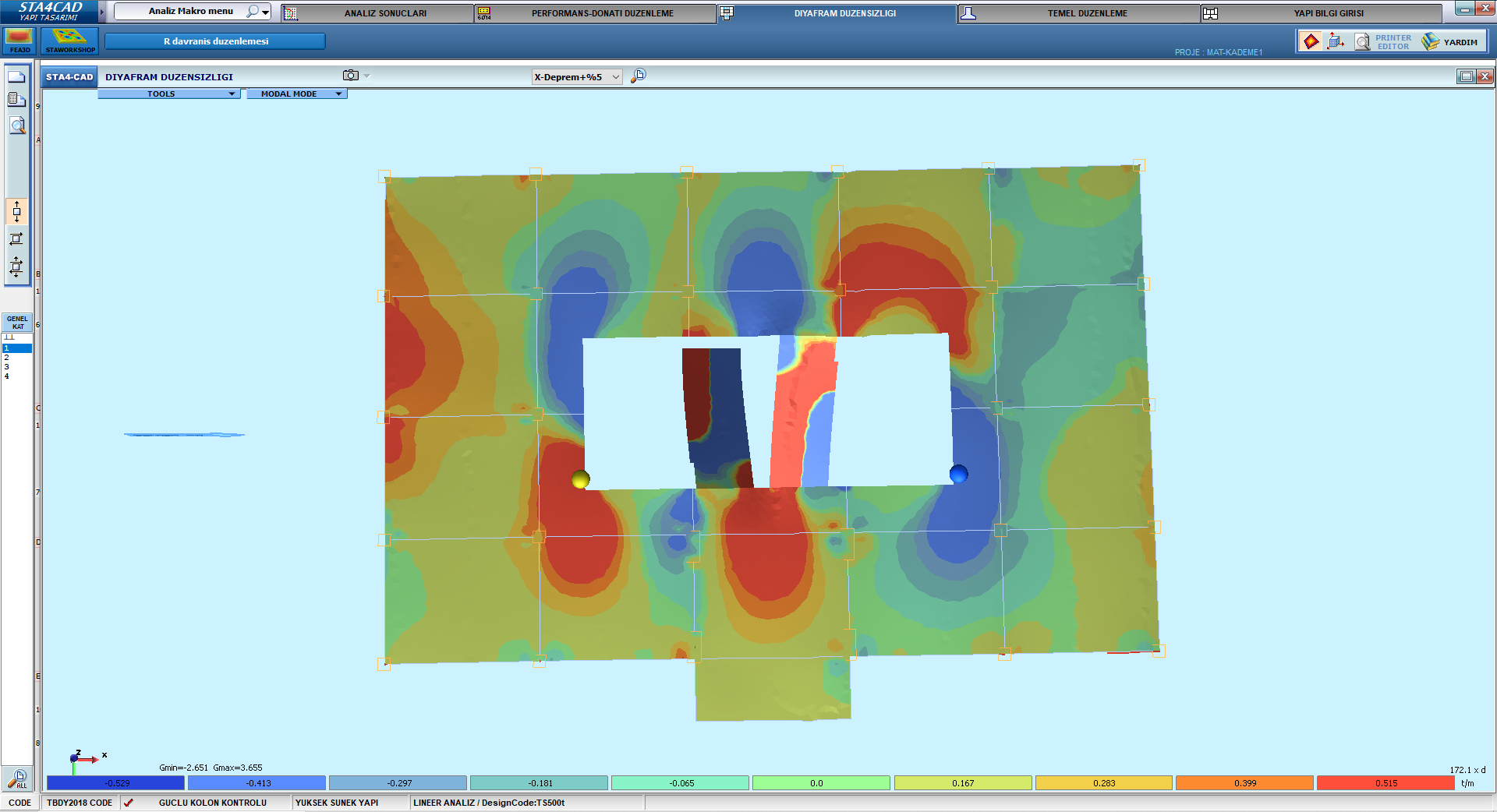This screenshot has width=1497, height=812.
Task: Click the camera snapshot icon
Action: click(x=351, y=76)
